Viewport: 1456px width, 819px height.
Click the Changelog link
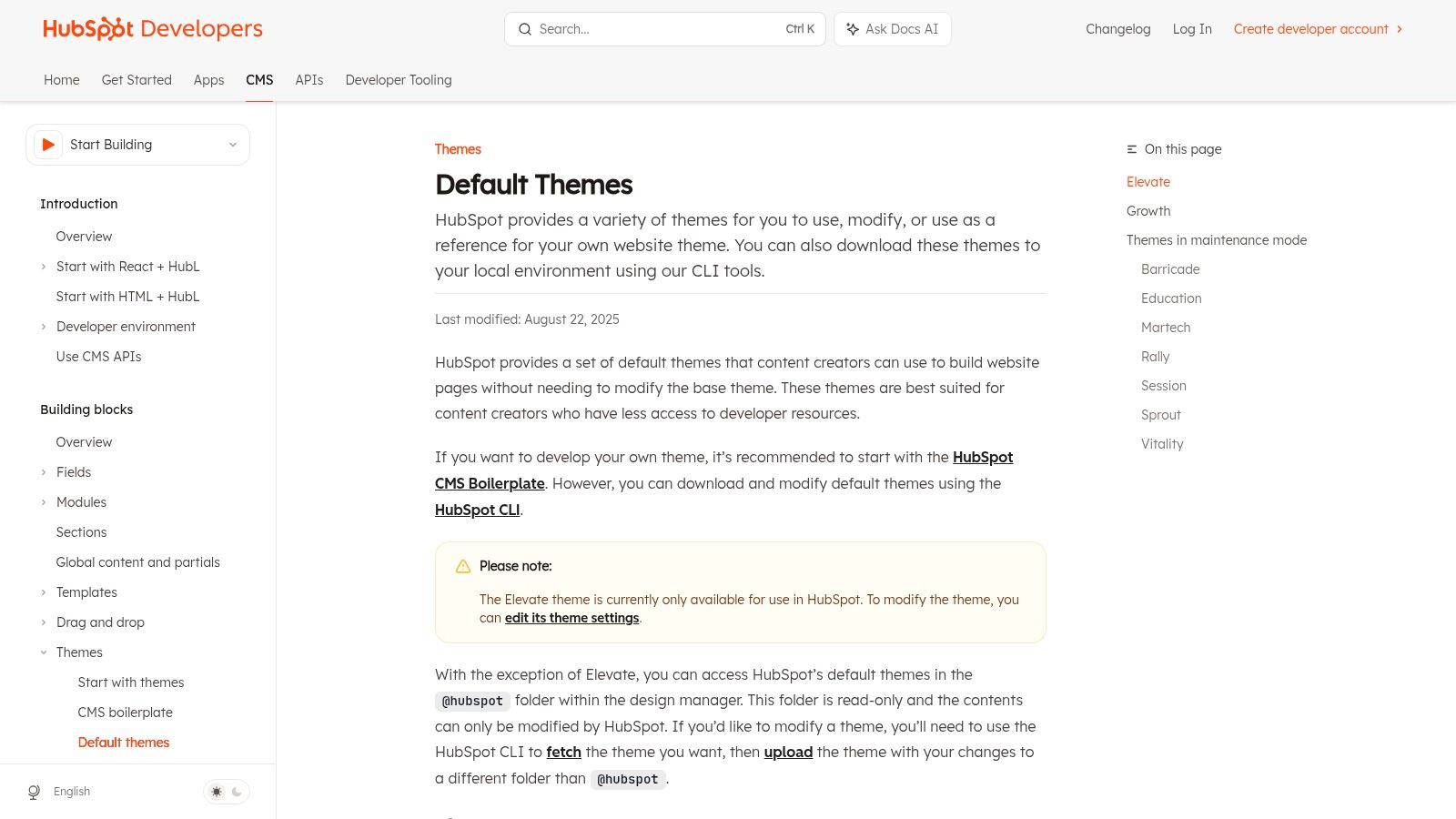pyautogui.click(x=1117, y=28)
